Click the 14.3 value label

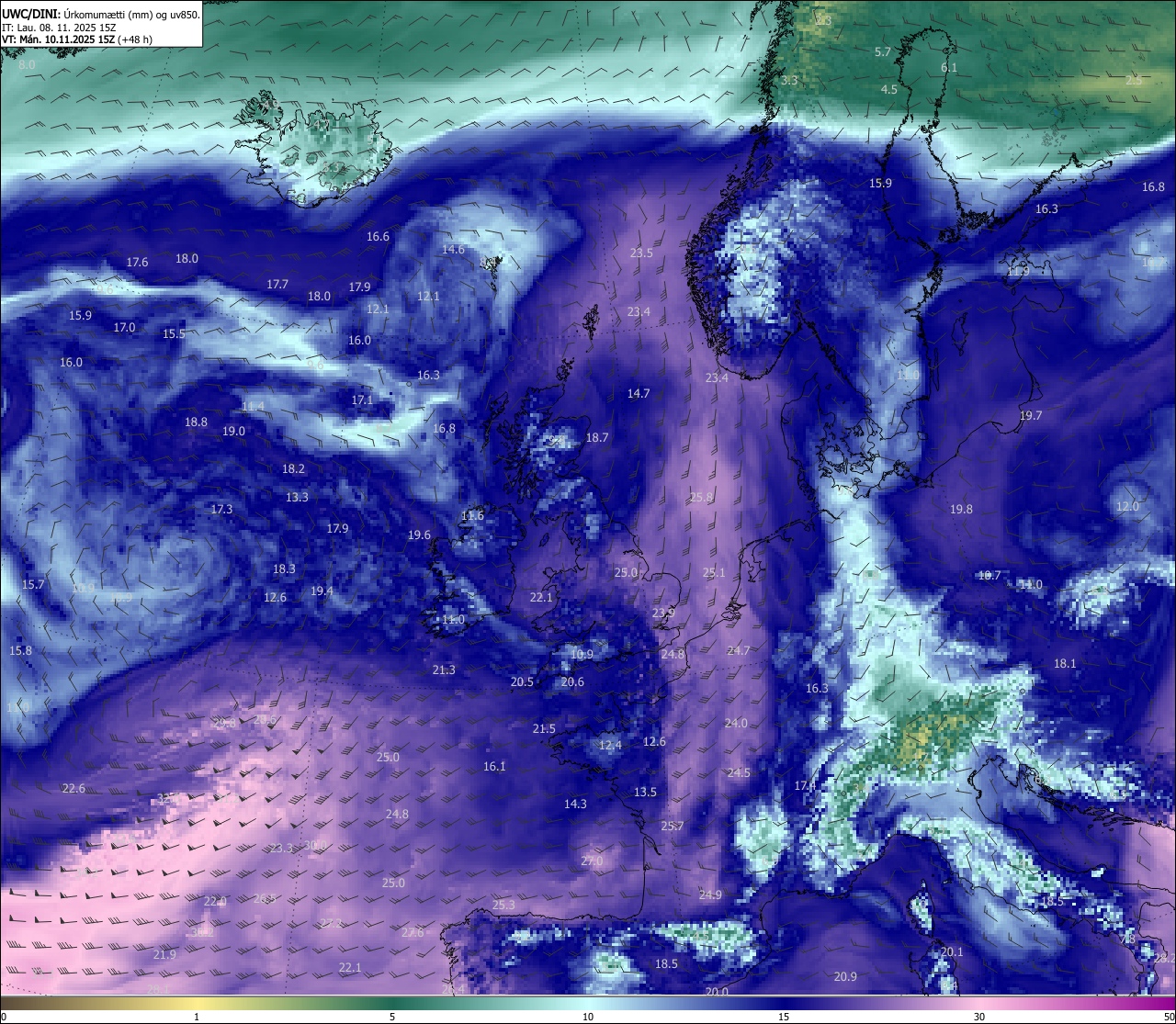575,804
